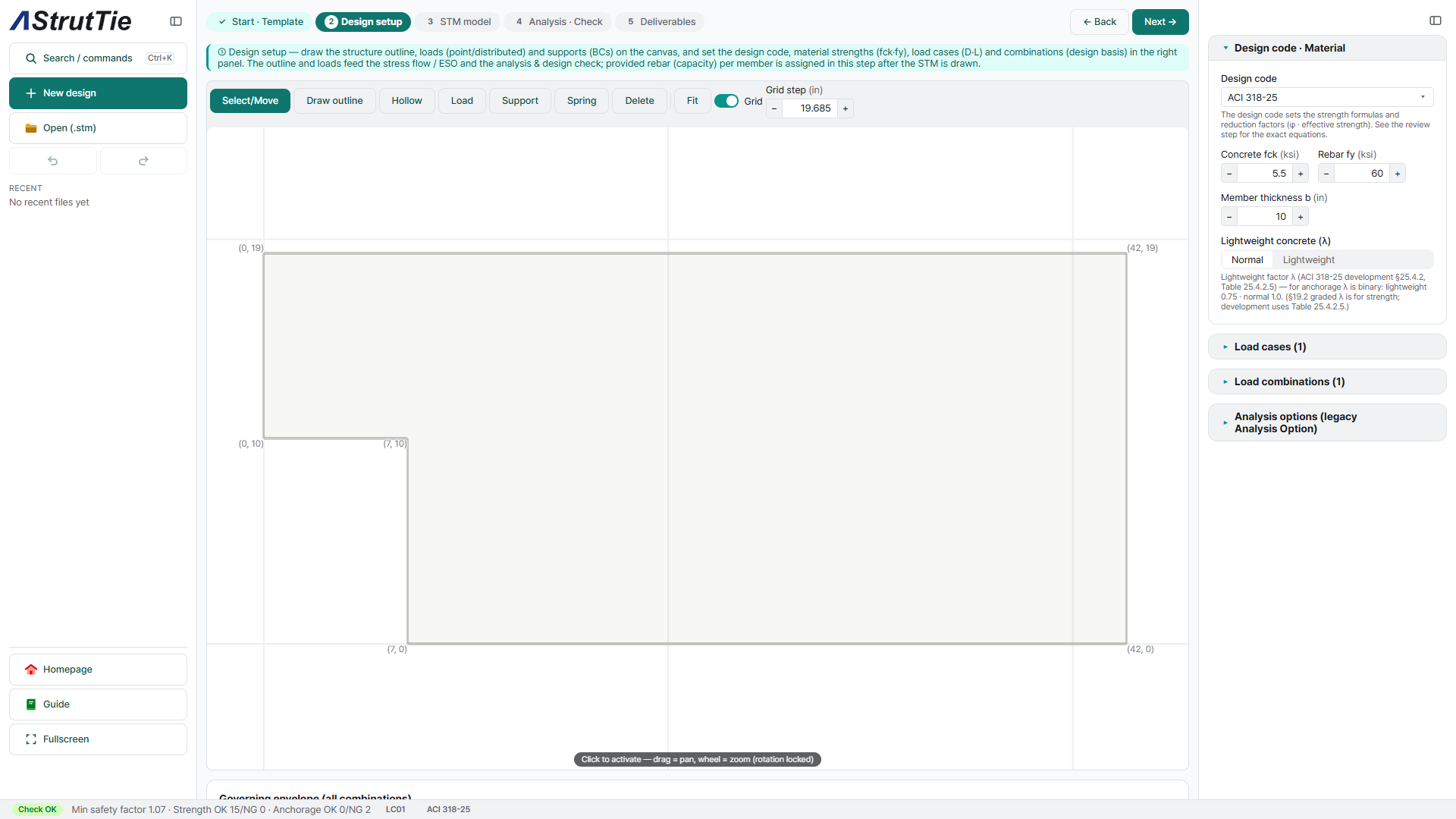Activate the Select/Move tool

(250, 101)
